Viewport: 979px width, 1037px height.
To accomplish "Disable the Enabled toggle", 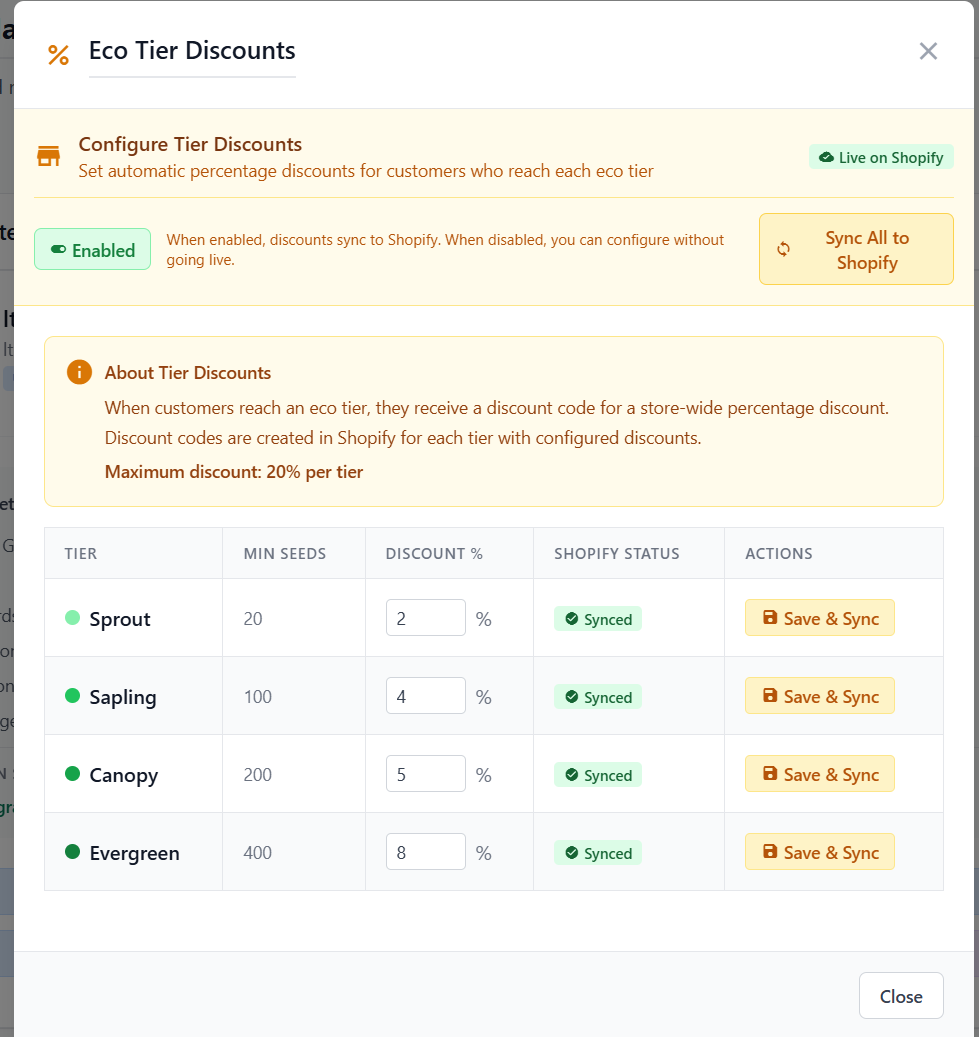I will (92, 250).
